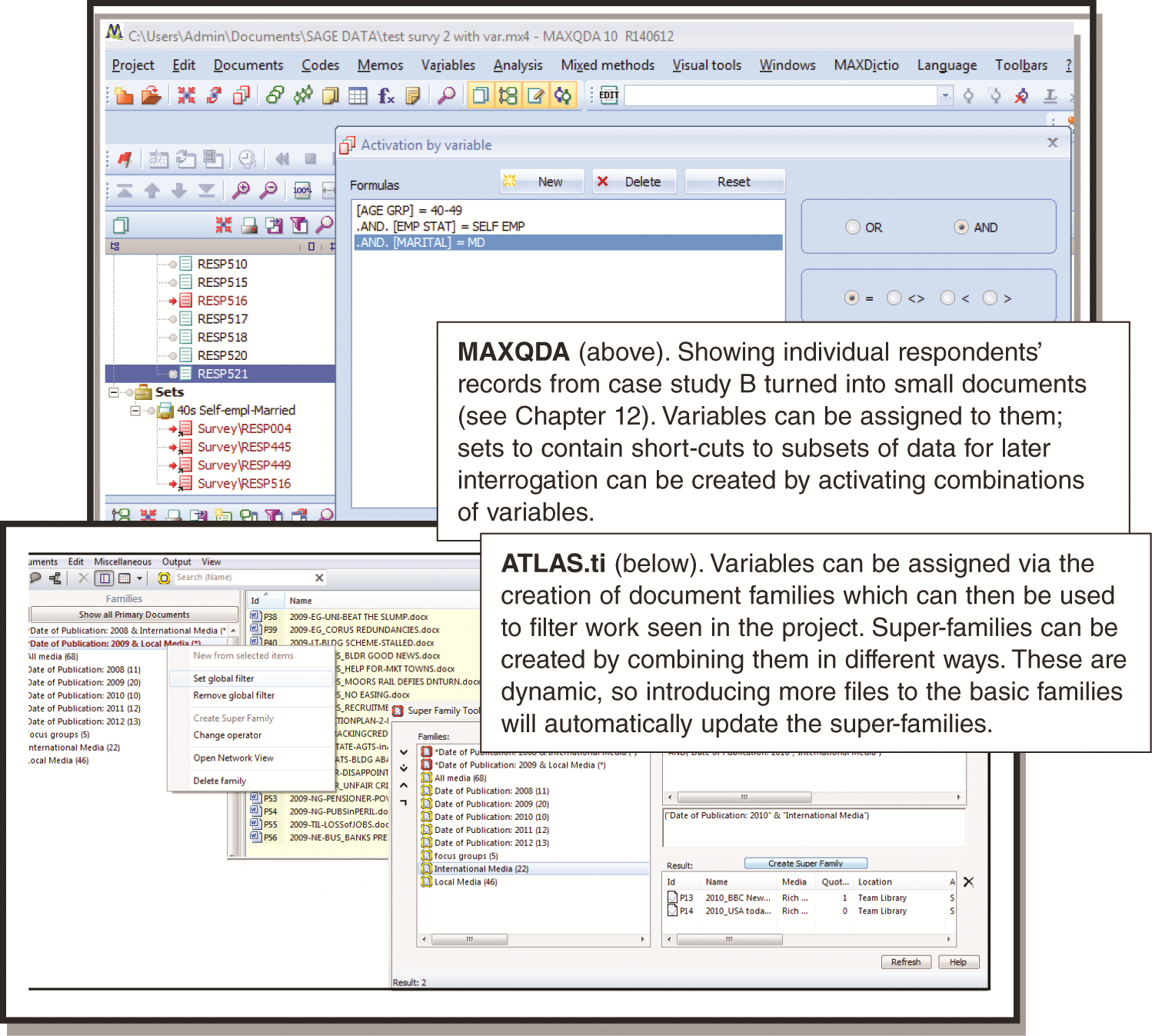Click the 100% zoom icon

click(x=302, y=191)
